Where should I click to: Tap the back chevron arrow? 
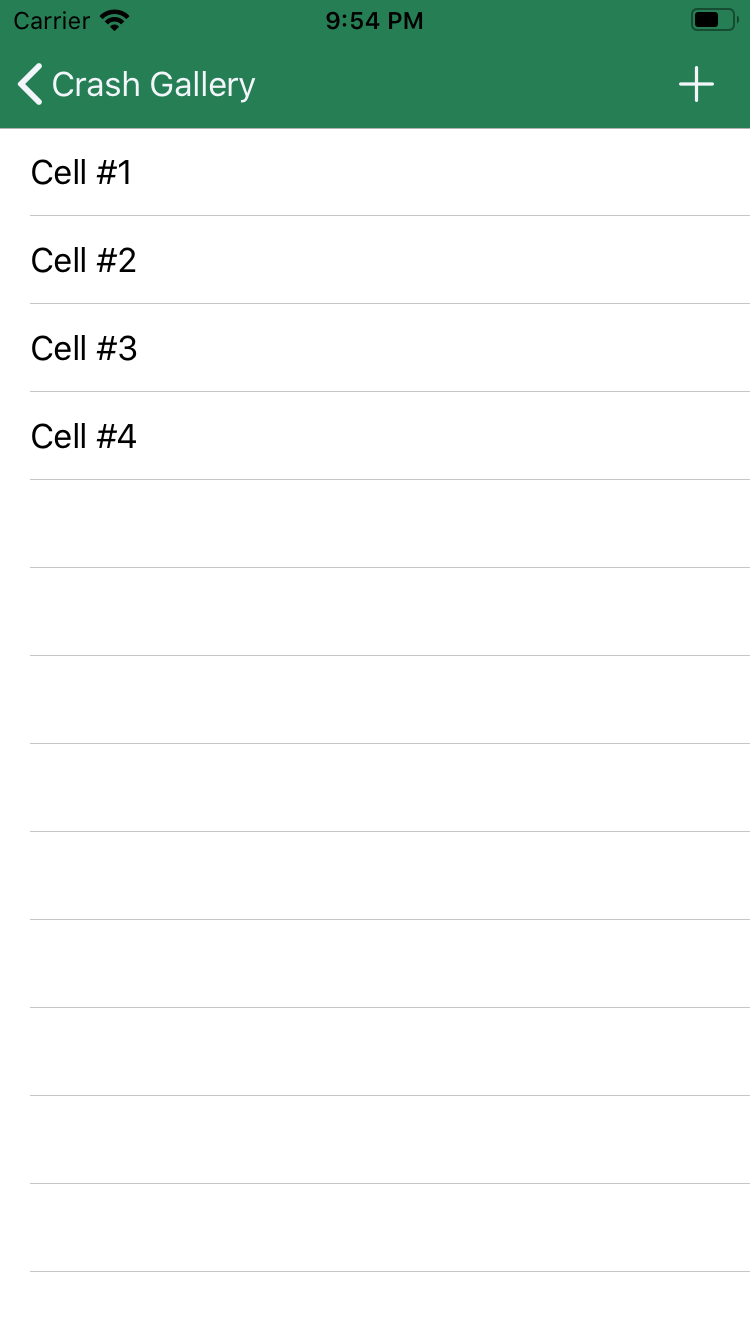coord(31,85)
